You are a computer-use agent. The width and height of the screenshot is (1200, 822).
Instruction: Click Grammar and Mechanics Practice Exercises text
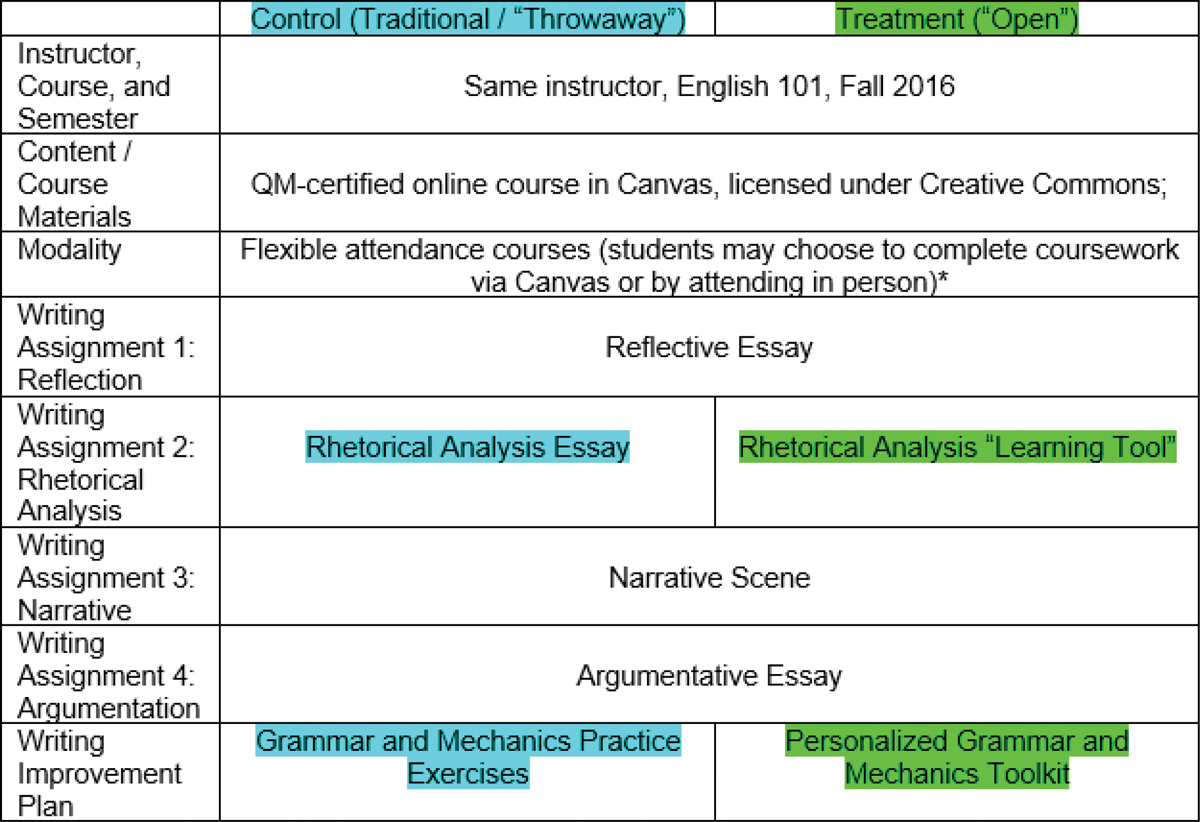(468, 757)
